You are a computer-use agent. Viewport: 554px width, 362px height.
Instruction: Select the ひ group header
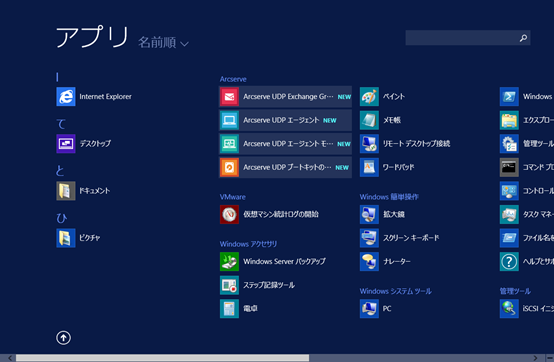61,218
